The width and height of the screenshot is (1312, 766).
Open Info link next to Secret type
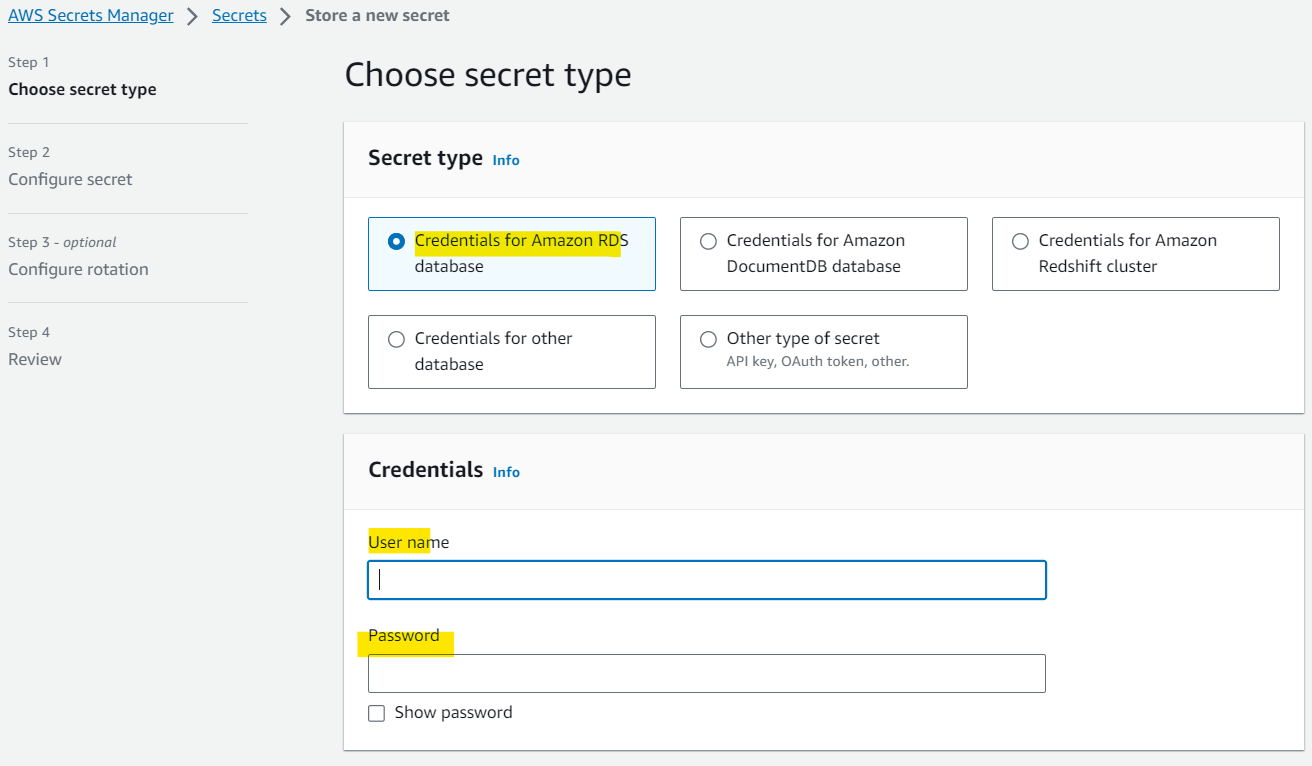(506, 160)
